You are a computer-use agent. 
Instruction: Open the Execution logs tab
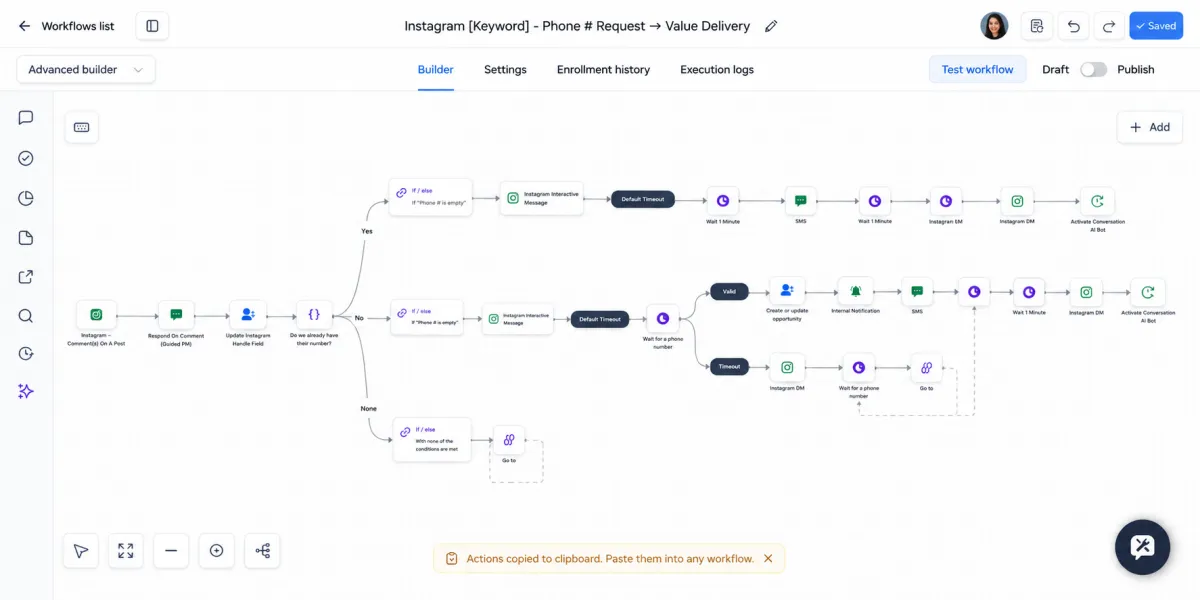click(717, 70)
